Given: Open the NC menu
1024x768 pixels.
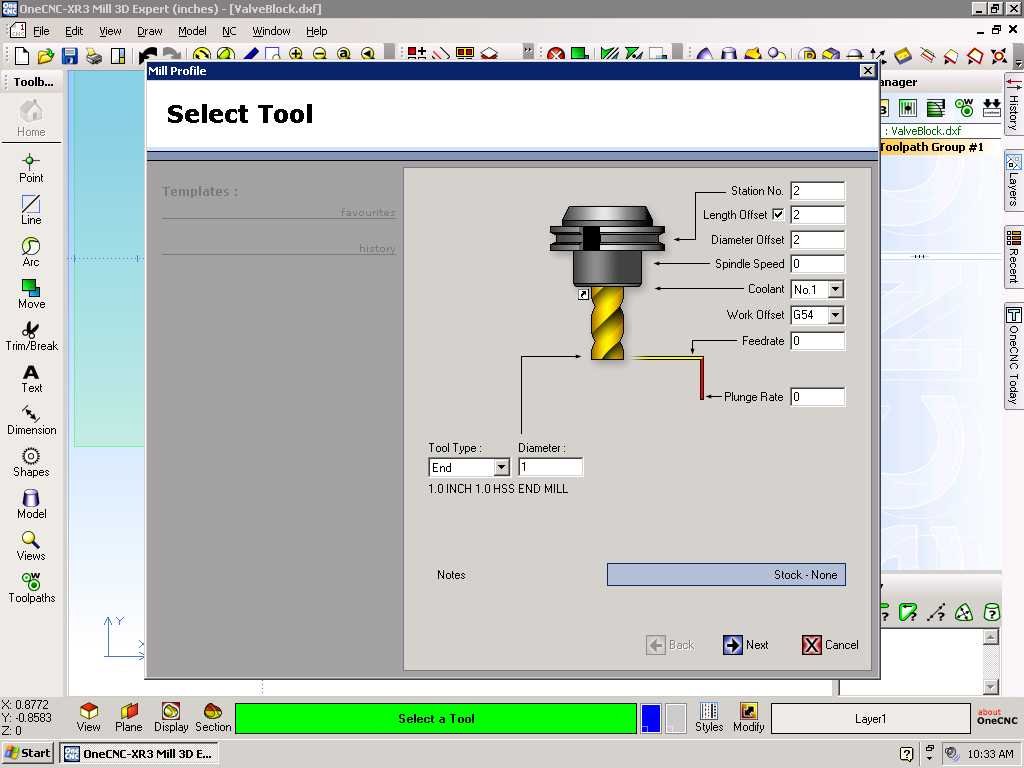Looking at the screenshot, I should (x=229, y=31).
